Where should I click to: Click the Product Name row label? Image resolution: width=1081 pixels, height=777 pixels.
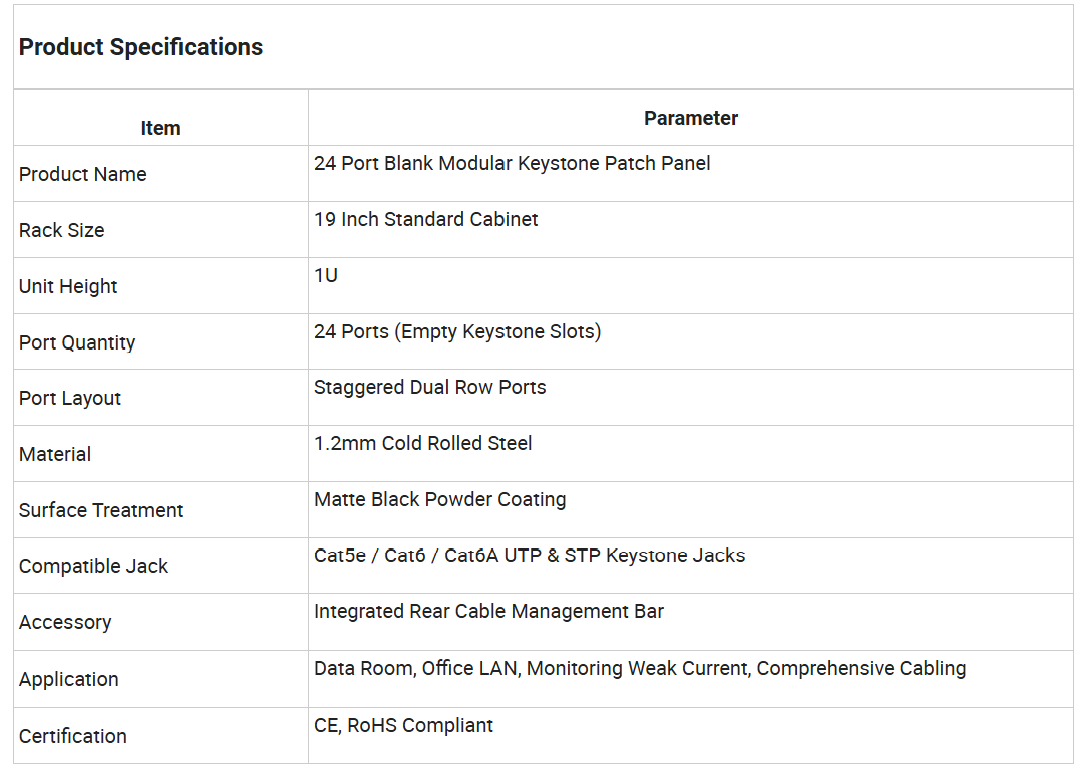tap(83, 174)
